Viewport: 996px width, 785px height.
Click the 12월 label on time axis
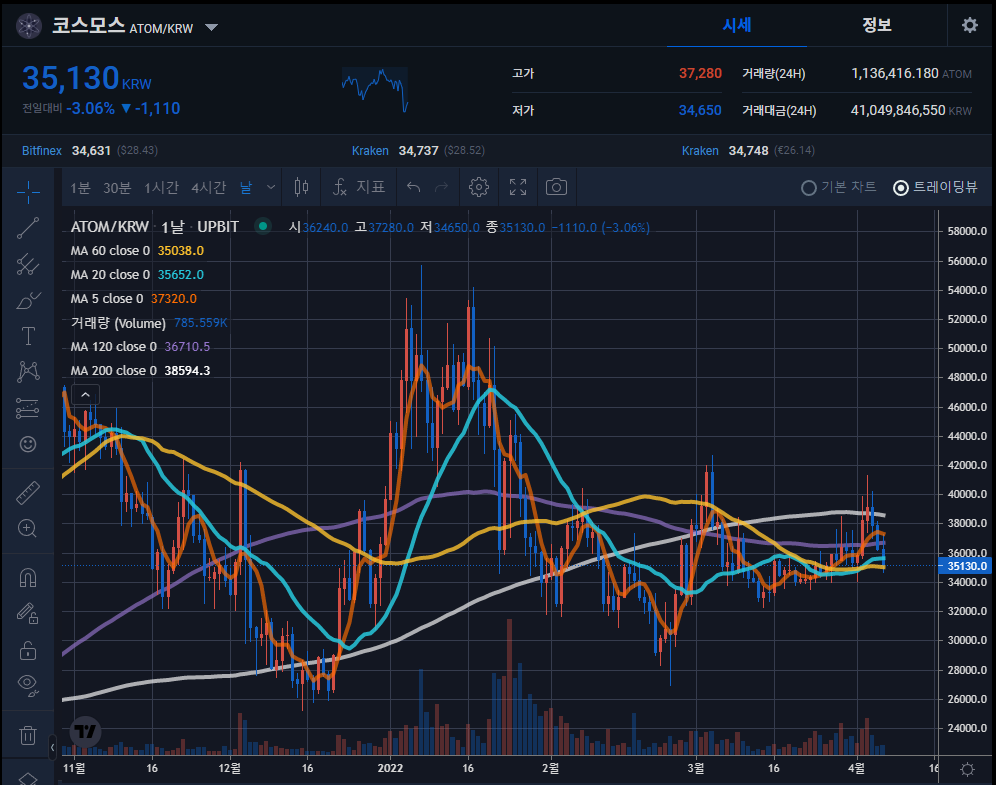pyautogui.click(x=229, y=768)
